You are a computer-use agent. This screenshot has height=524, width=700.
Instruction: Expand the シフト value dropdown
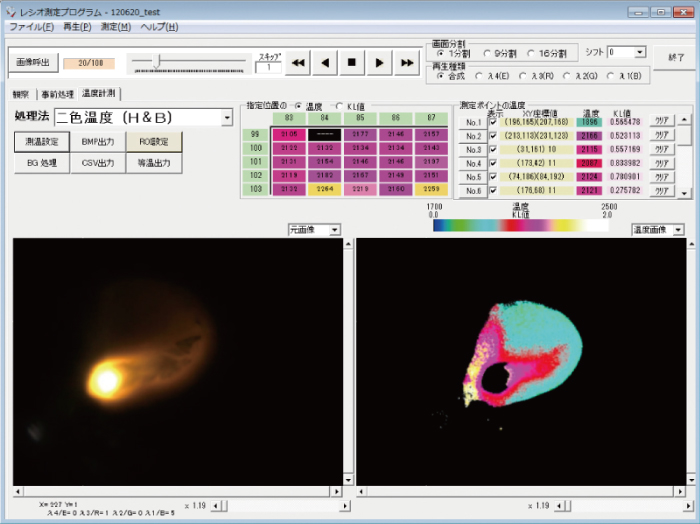pyautogui.click(x=640, y=52)
